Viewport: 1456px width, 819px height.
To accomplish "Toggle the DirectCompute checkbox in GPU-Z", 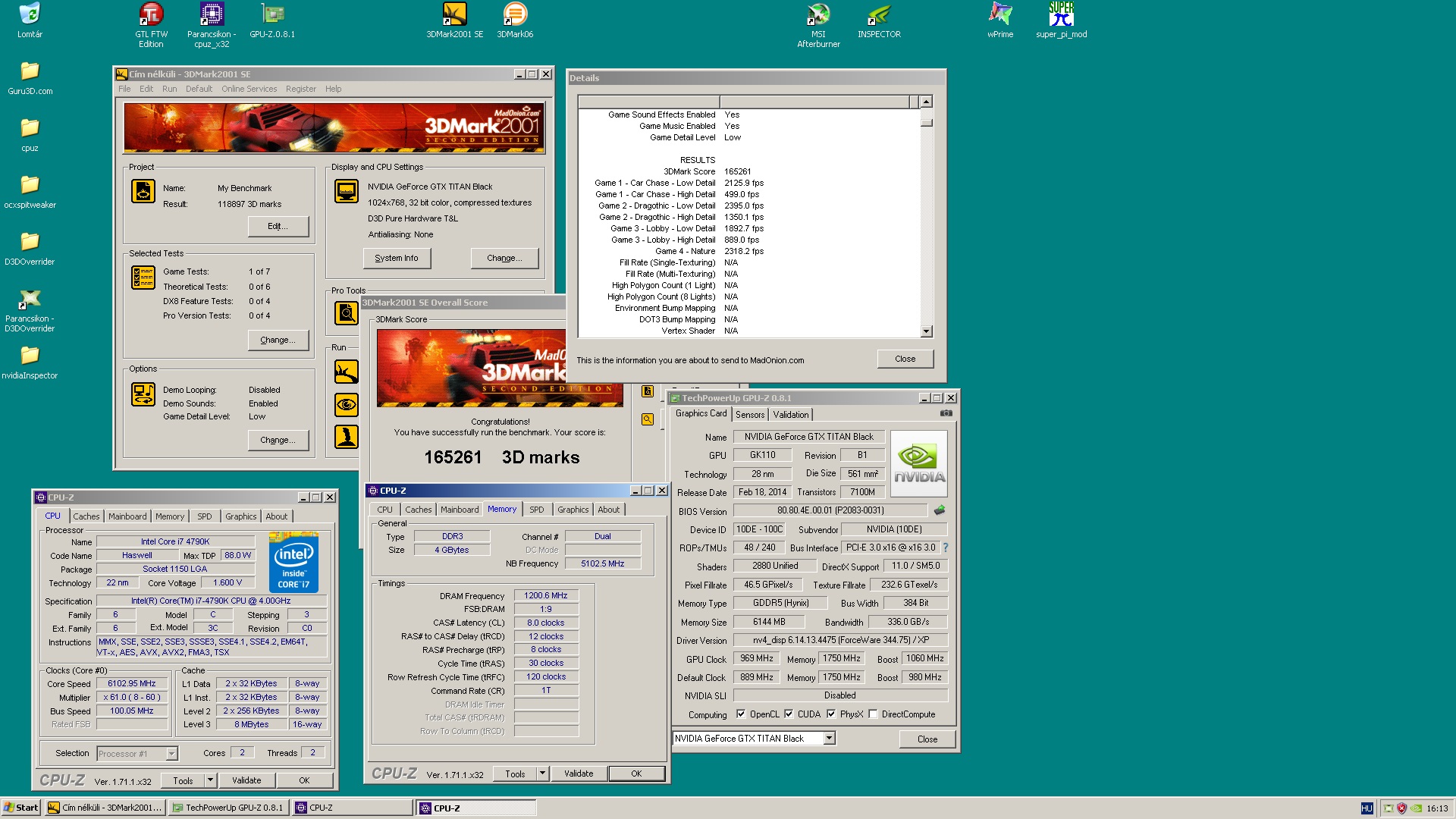I will (x=873, y=714).
